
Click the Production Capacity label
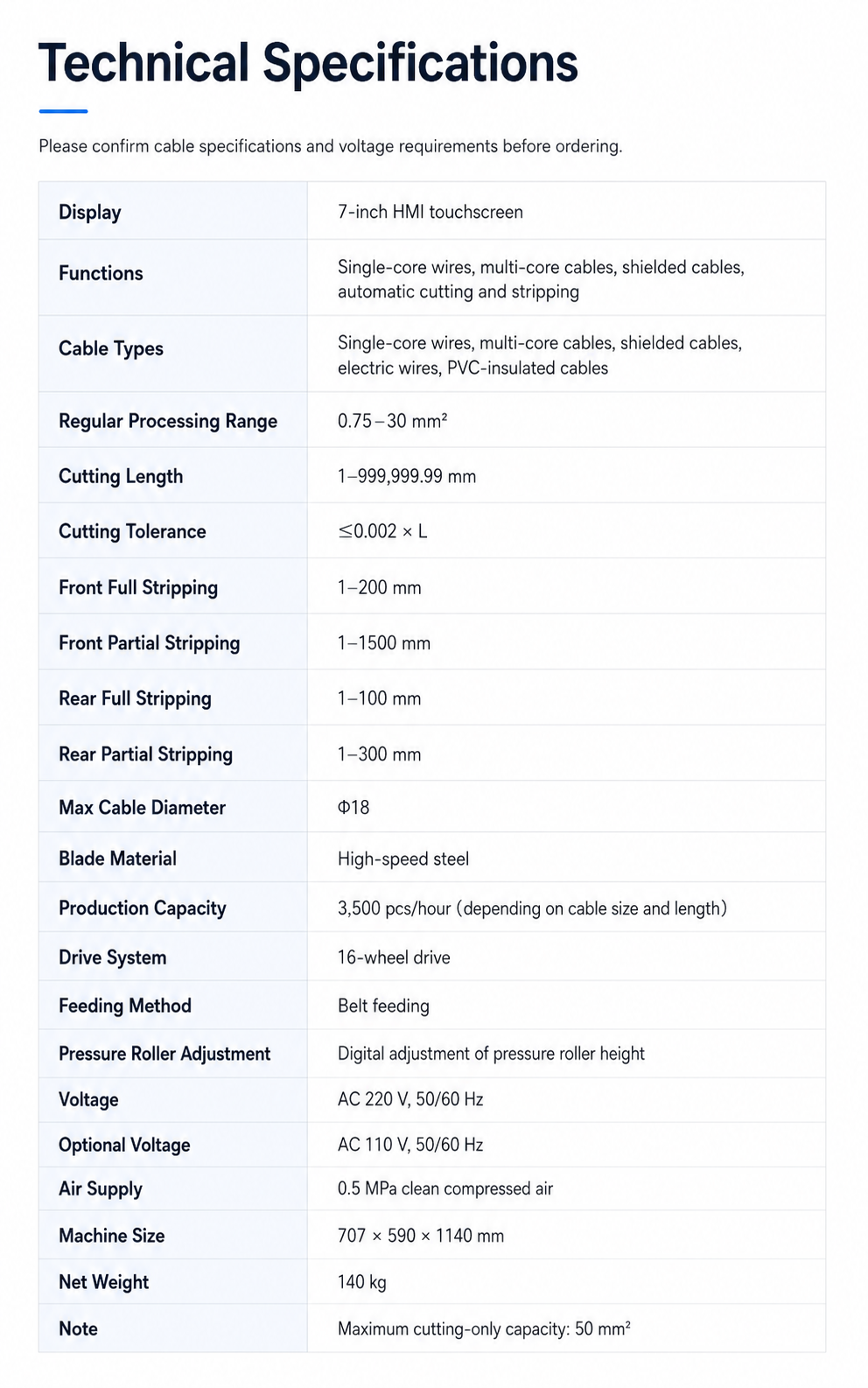tap(143, 908)
